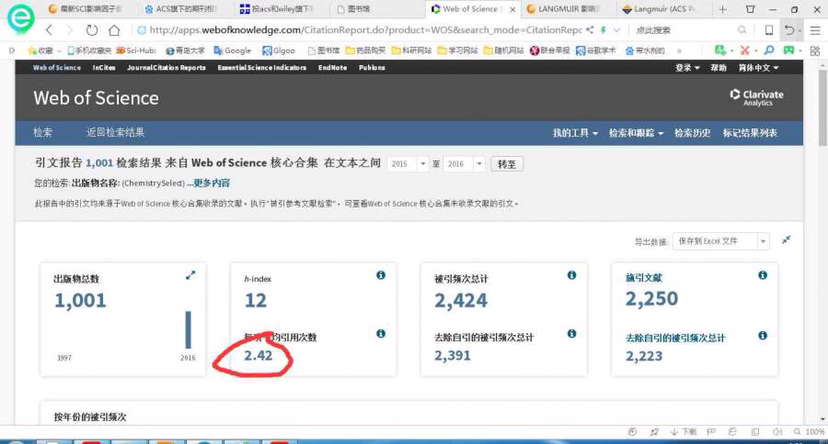Open the start year 2015 dropdown
Image resolution: width=828 pixels, height=444 pixels.
(x=408, y=164)
